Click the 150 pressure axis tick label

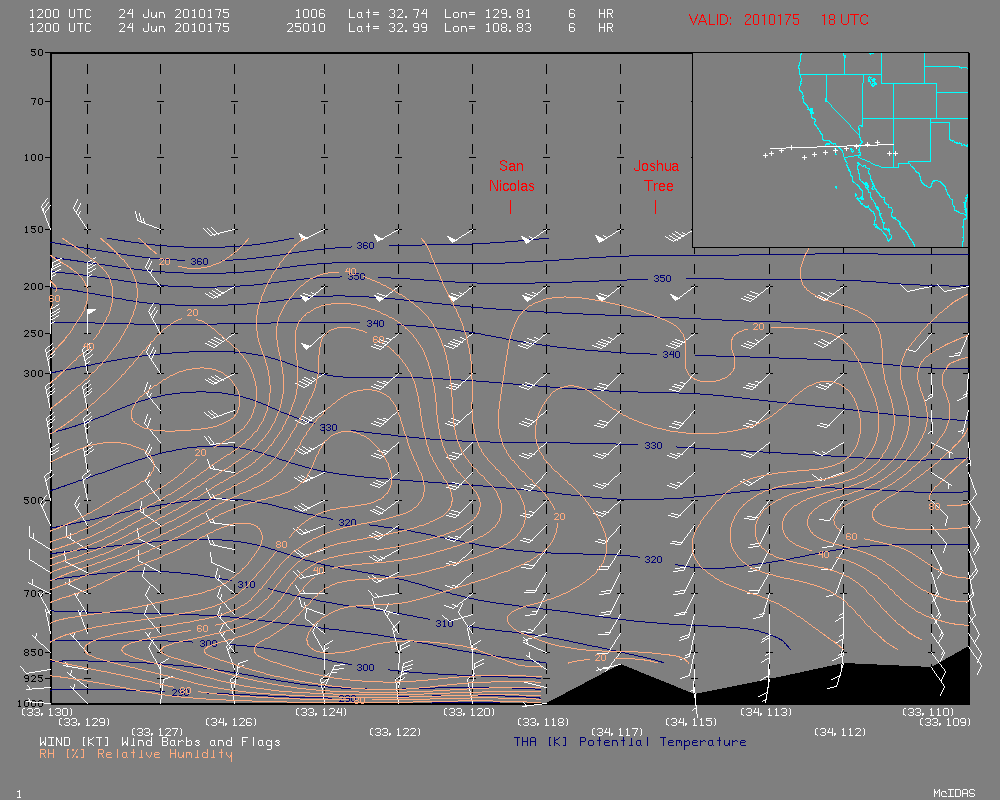(x=34, y=229)
